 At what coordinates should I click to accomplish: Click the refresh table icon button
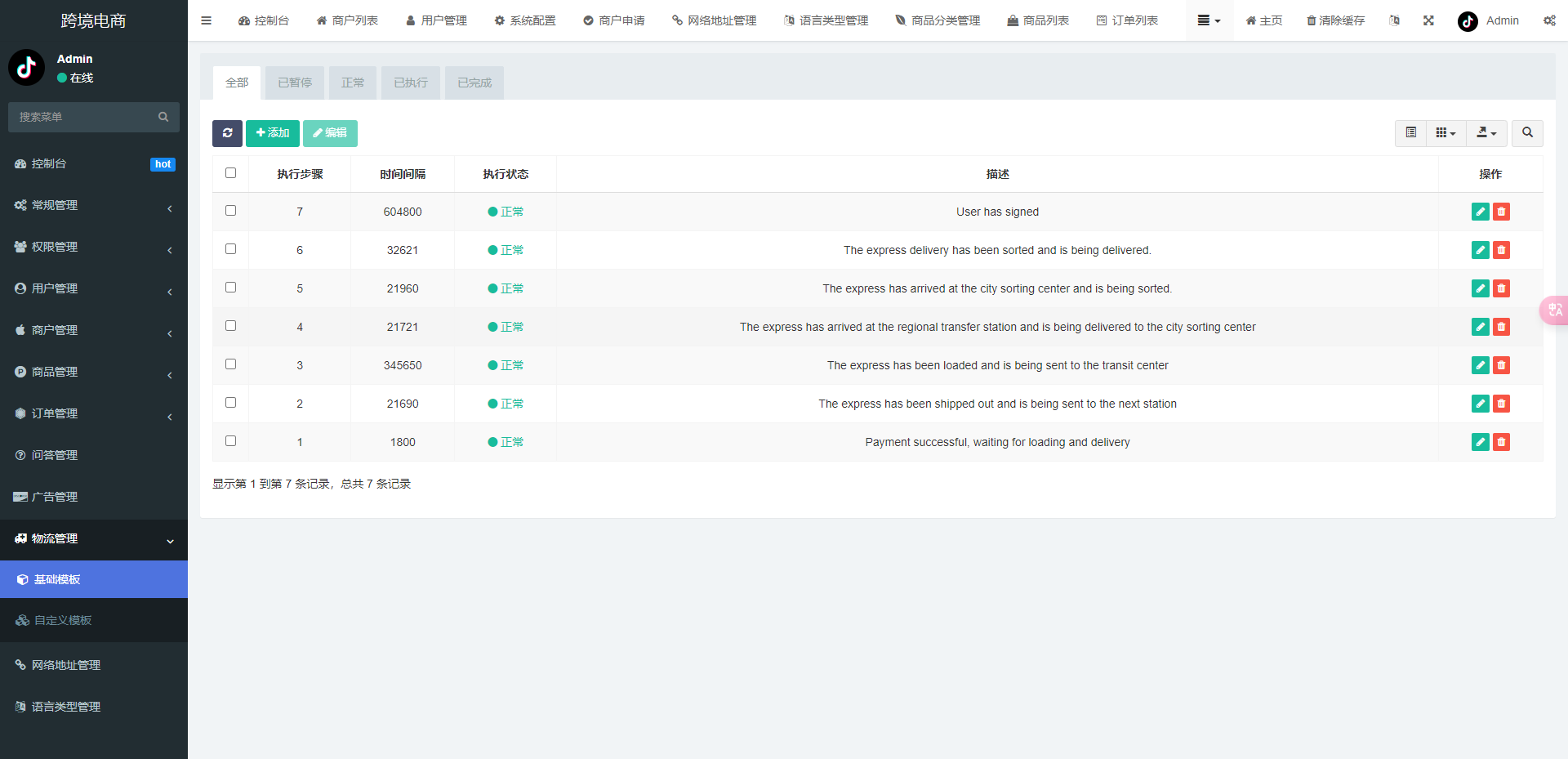coord(227,133)
